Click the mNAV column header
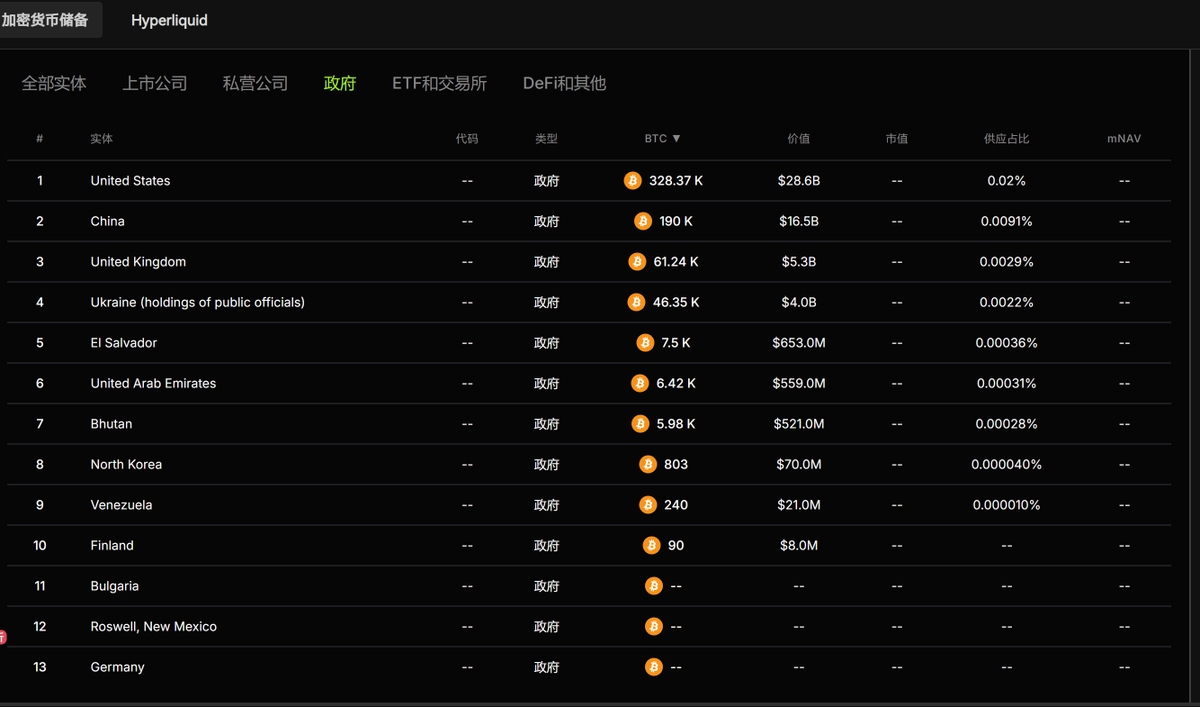 click(1124, 139)
